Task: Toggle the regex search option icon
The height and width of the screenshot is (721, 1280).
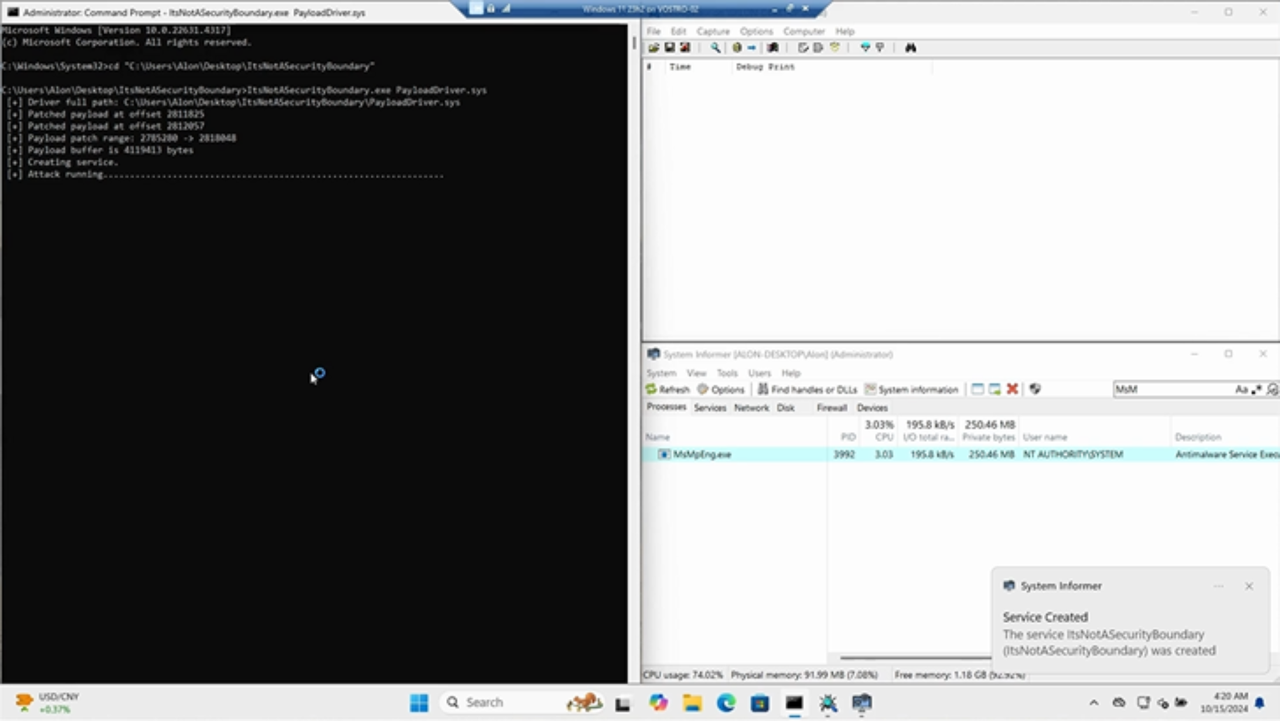Action: [x=1257, y=389]
